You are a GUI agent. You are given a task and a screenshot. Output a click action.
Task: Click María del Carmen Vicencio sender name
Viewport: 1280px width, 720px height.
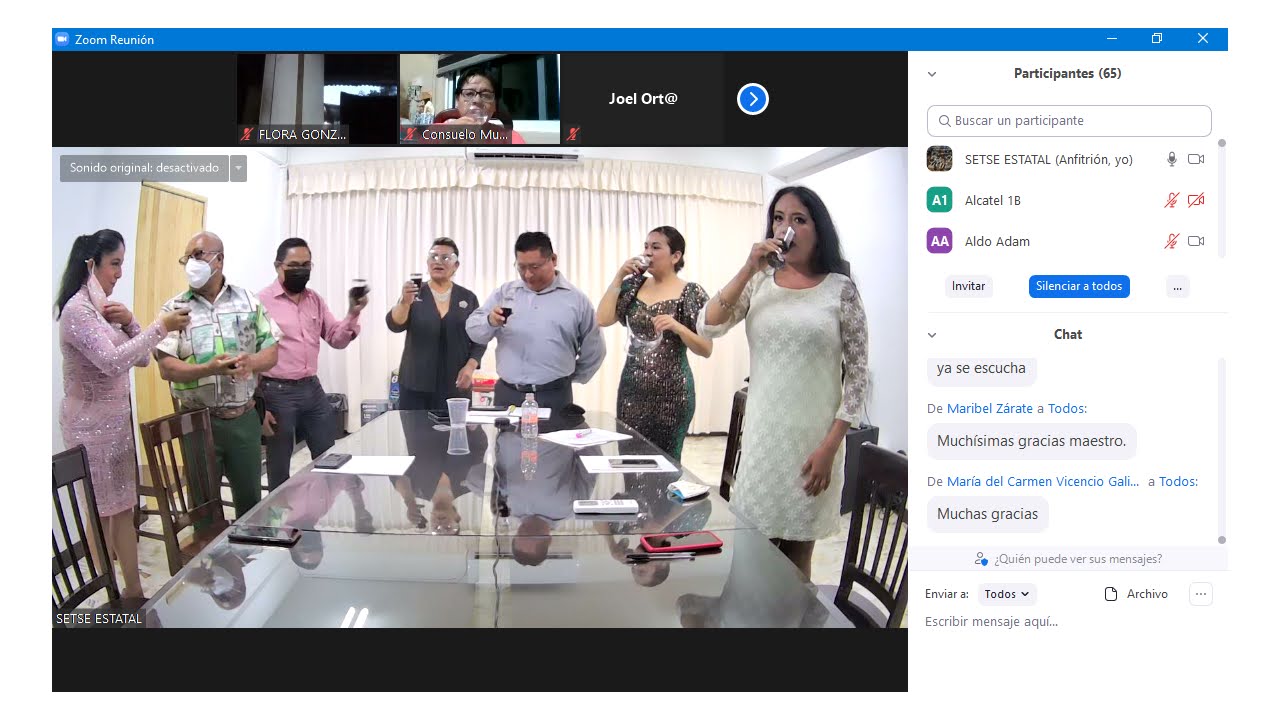[x=1043, y=481]
